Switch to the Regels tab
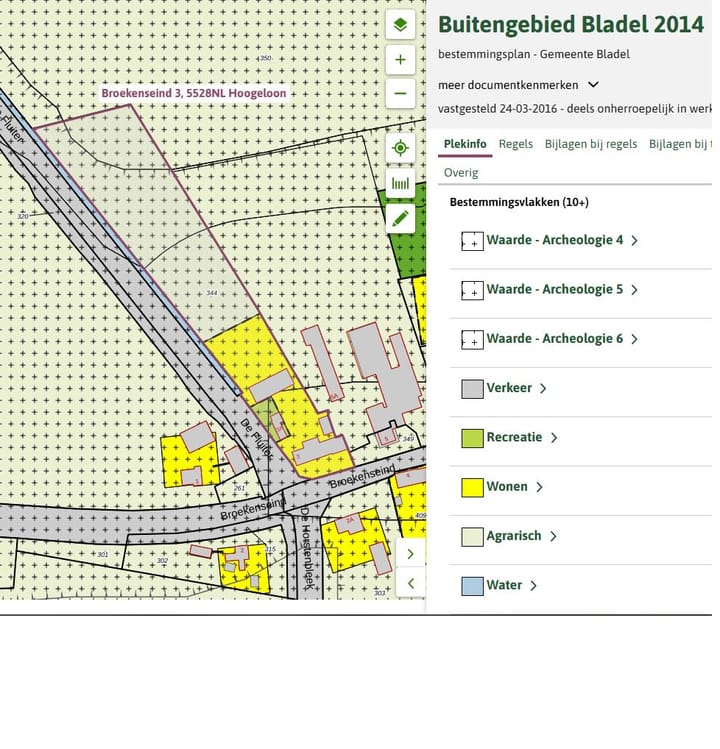Viewport: 720px width, 749px height. coord(516,144)
